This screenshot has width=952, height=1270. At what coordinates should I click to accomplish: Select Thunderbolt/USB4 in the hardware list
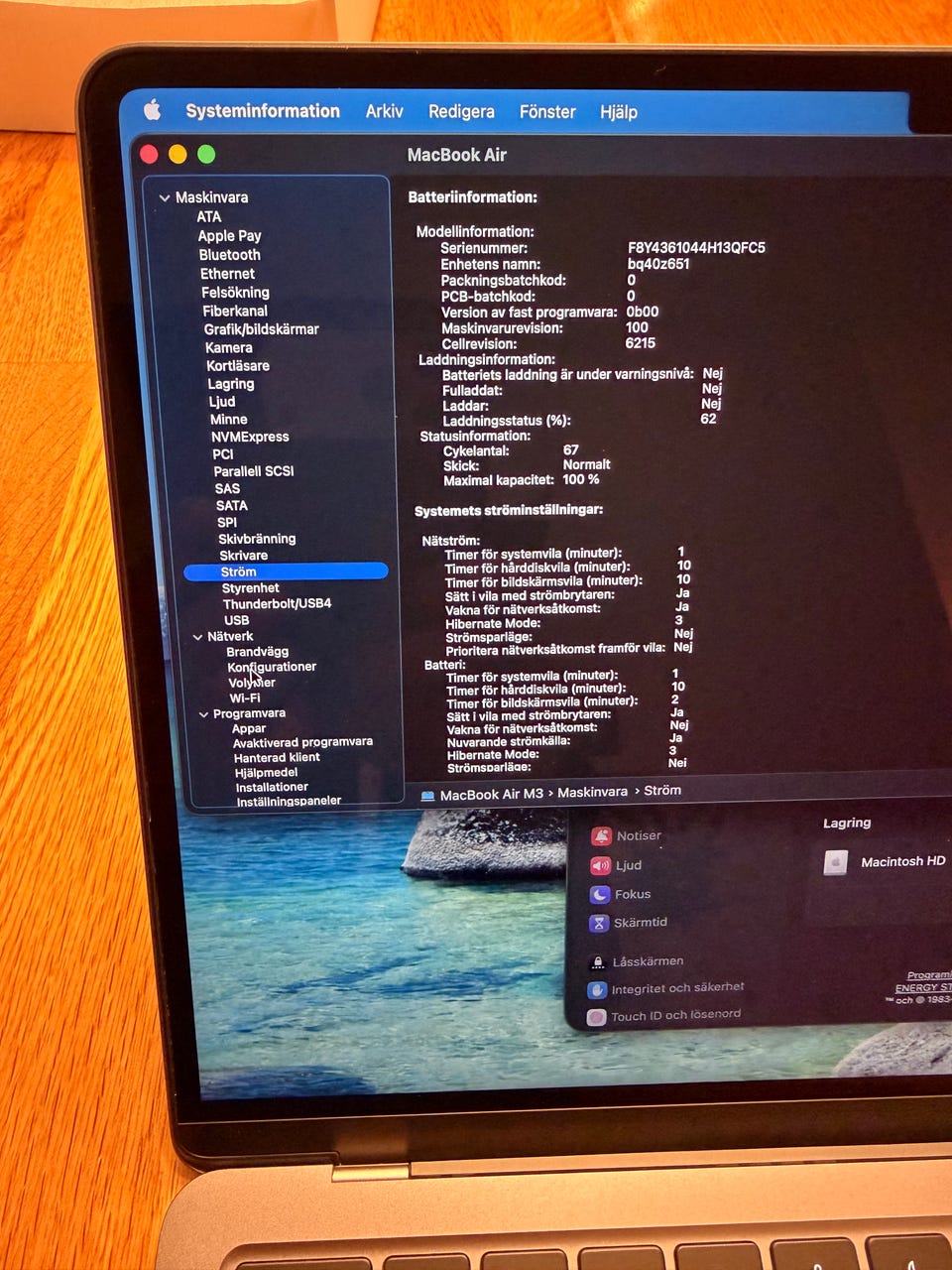pyautogui.click(x=277, y=603)
